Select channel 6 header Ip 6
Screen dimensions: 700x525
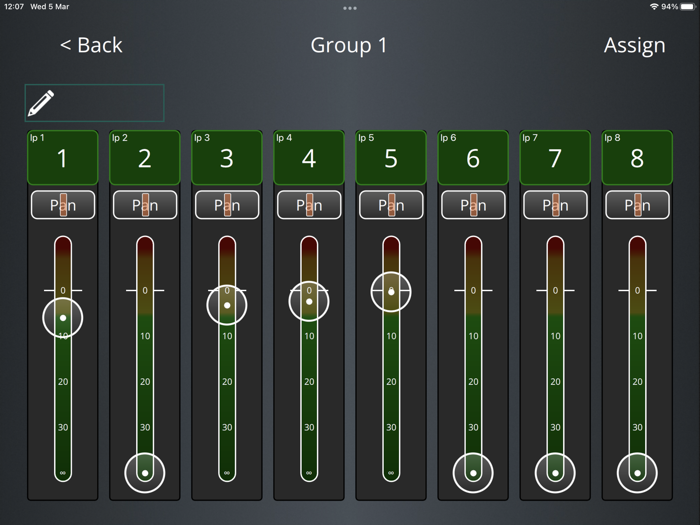pos(473,157)
